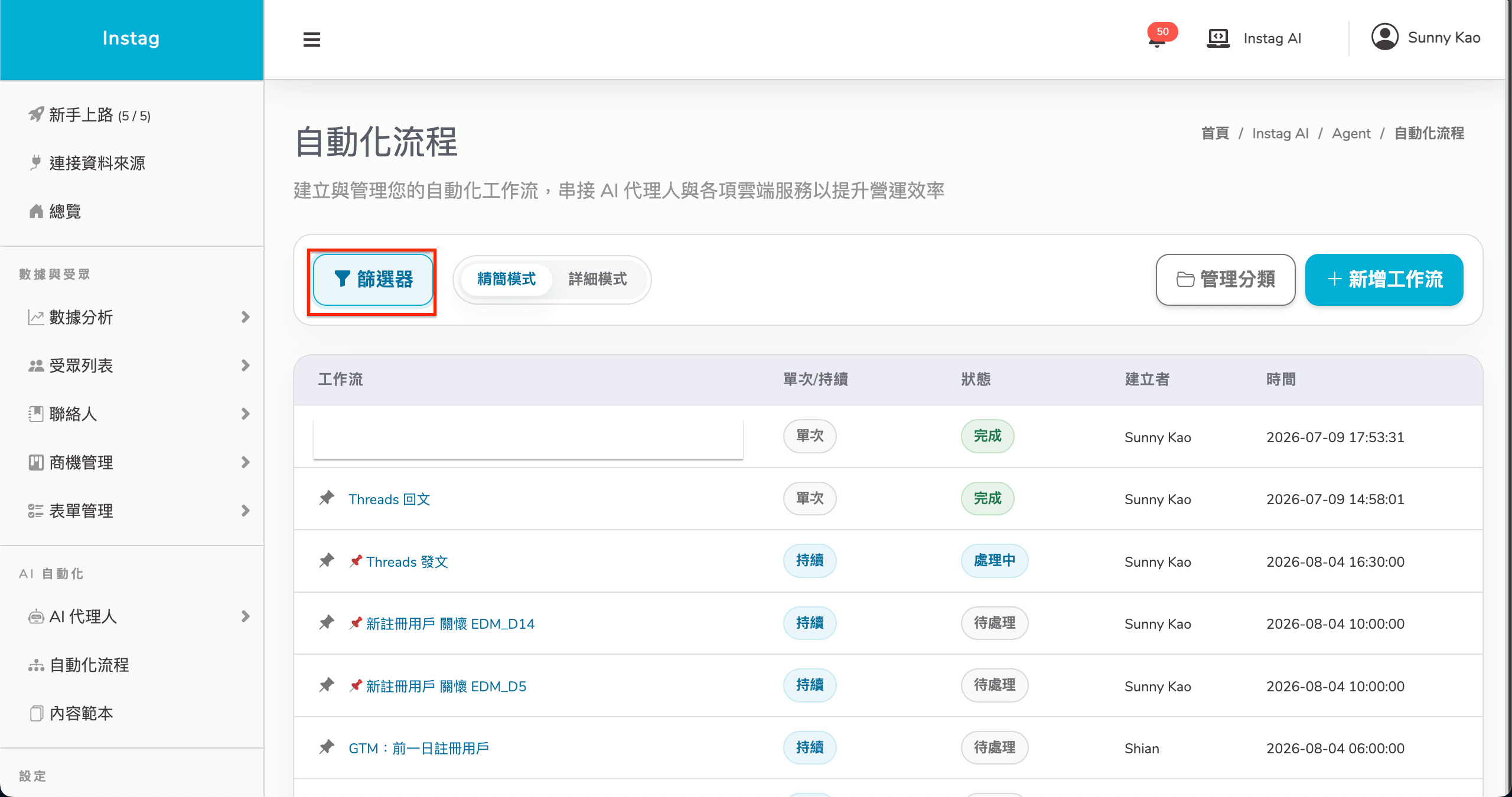1512x797 pixels.
Task: Switch to 詳細模式 view
Action: [598, 279]
